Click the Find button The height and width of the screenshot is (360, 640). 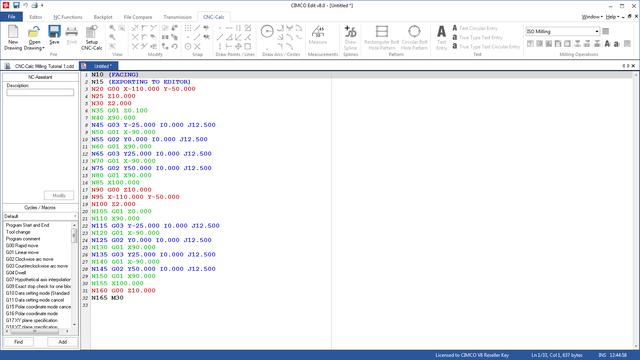tap(18, 342)
